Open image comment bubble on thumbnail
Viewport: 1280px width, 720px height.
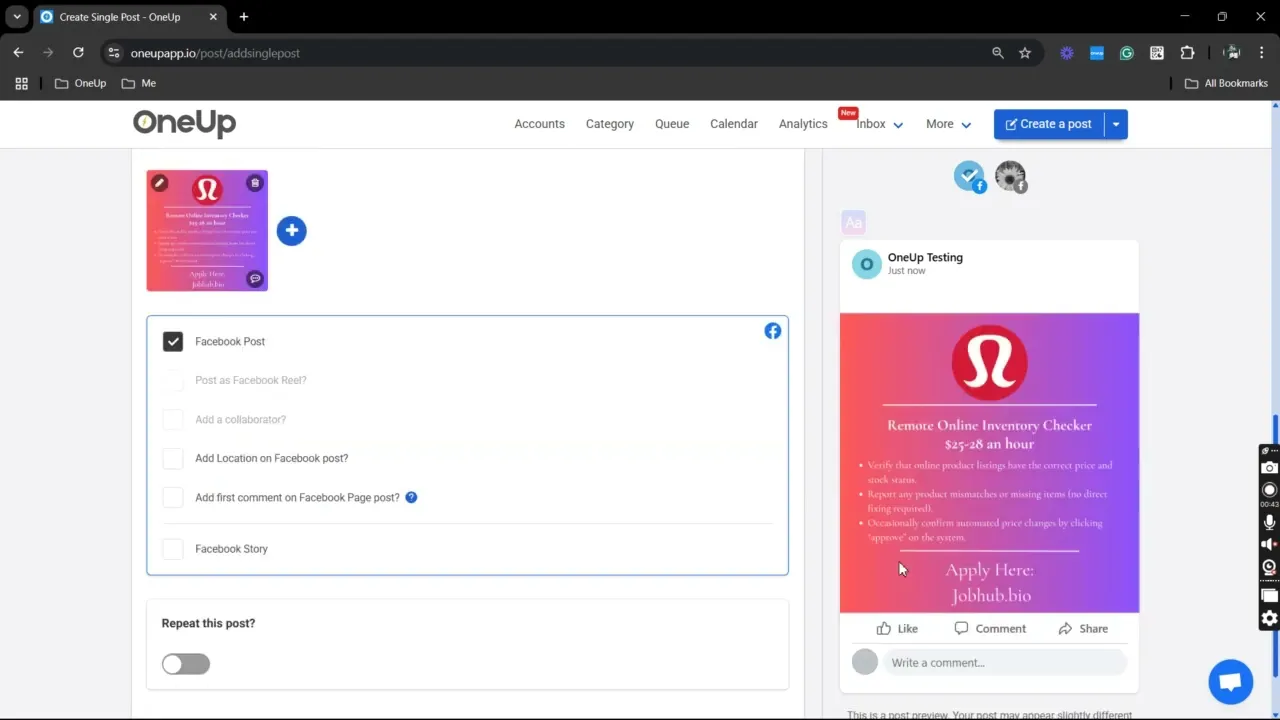click(255, 279)
